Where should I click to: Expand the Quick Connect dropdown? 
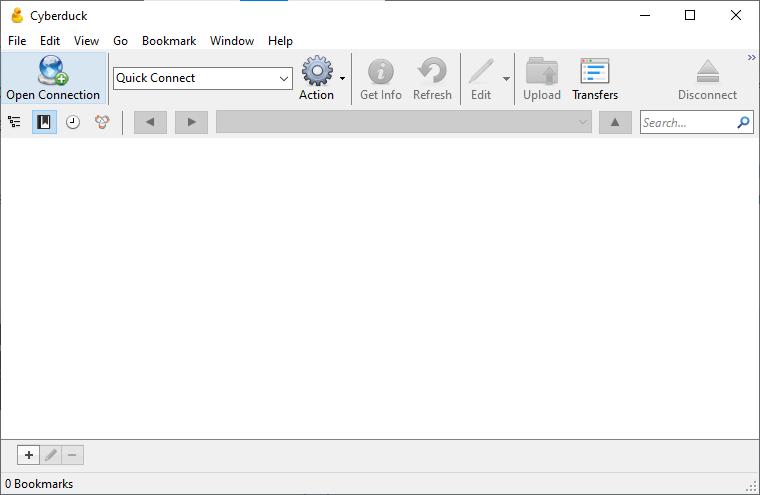pos(283,78)
